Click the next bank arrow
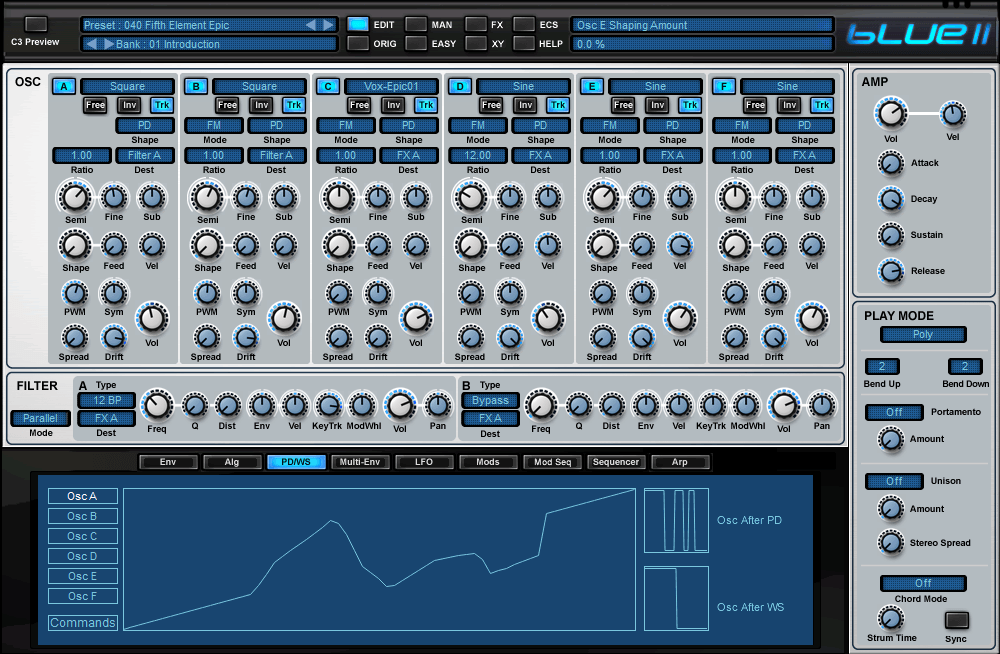 click(x=108, y=44)
